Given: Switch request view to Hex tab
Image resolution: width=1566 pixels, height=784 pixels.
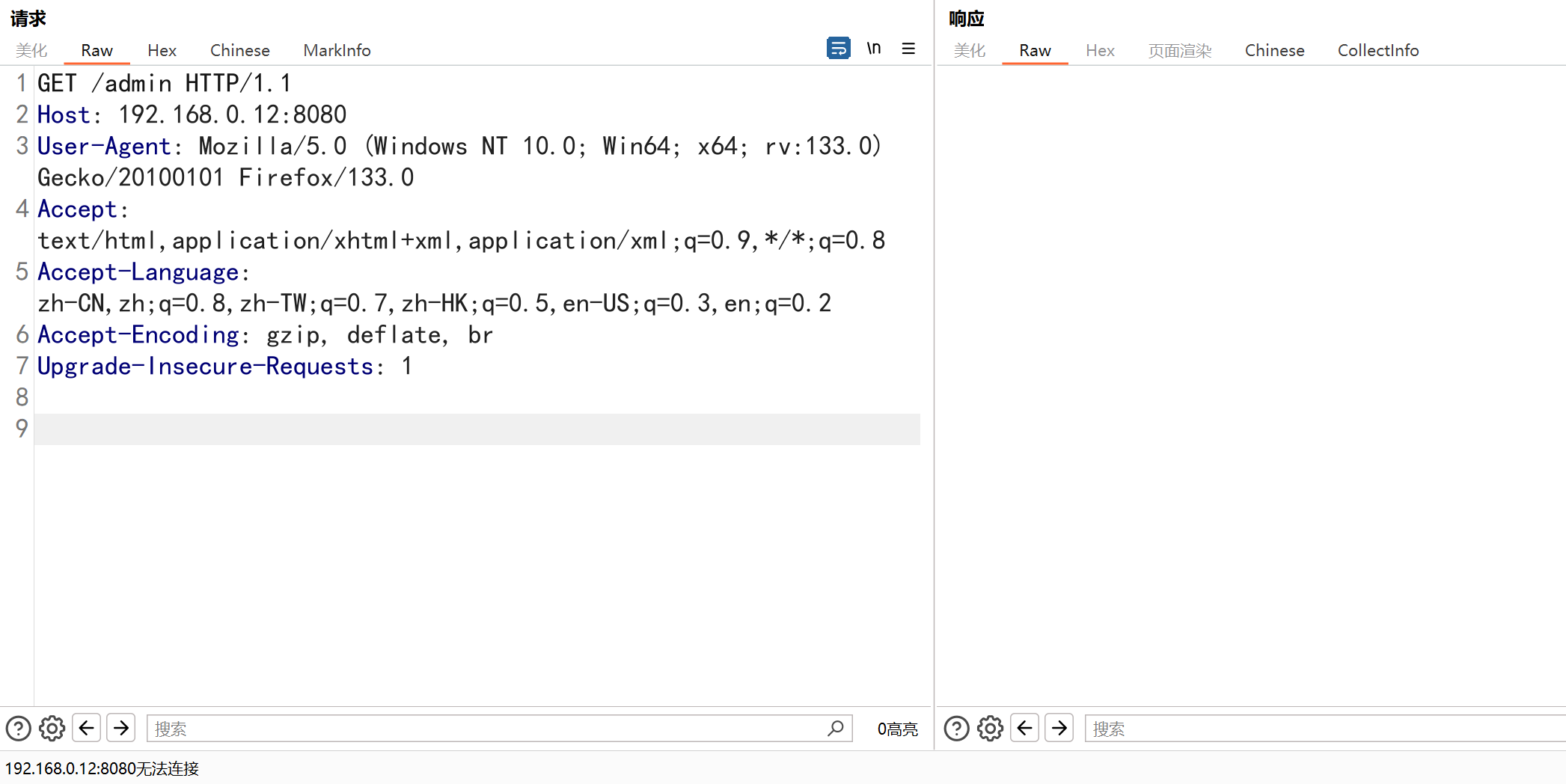Looking at the screenshot, I should [x=162, y=50].
